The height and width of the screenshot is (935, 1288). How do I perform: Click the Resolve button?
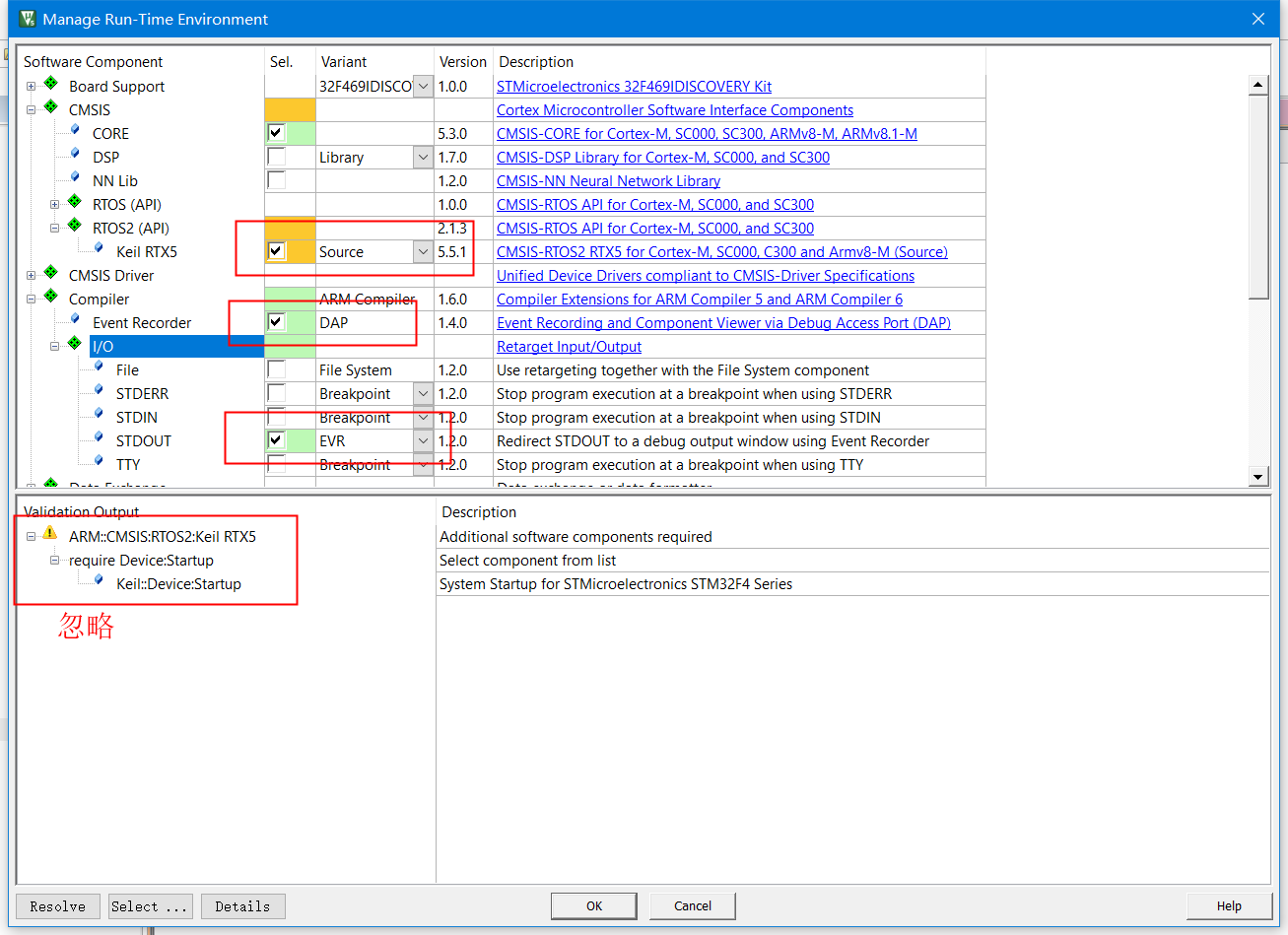point(58,906)
